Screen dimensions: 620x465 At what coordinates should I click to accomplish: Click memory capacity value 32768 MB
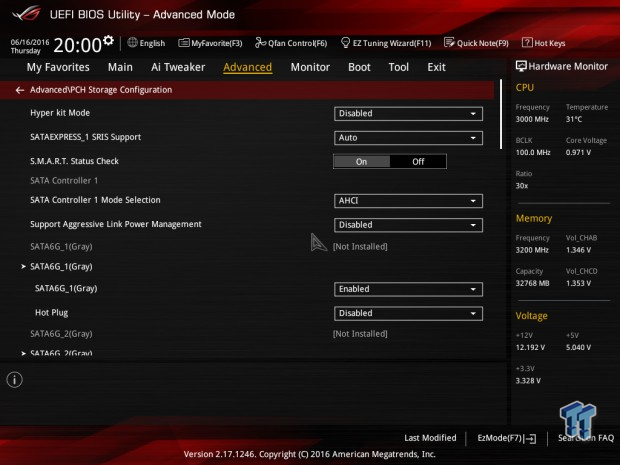click(x=532, y=283)
